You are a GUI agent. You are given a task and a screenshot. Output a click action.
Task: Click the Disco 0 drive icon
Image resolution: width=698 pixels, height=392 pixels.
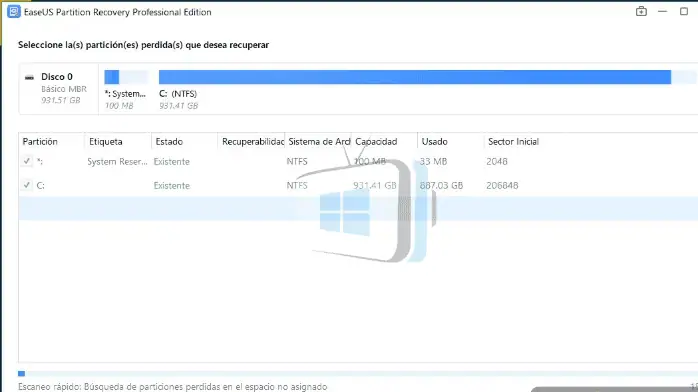pyautogui.click(x=29, y=77)
